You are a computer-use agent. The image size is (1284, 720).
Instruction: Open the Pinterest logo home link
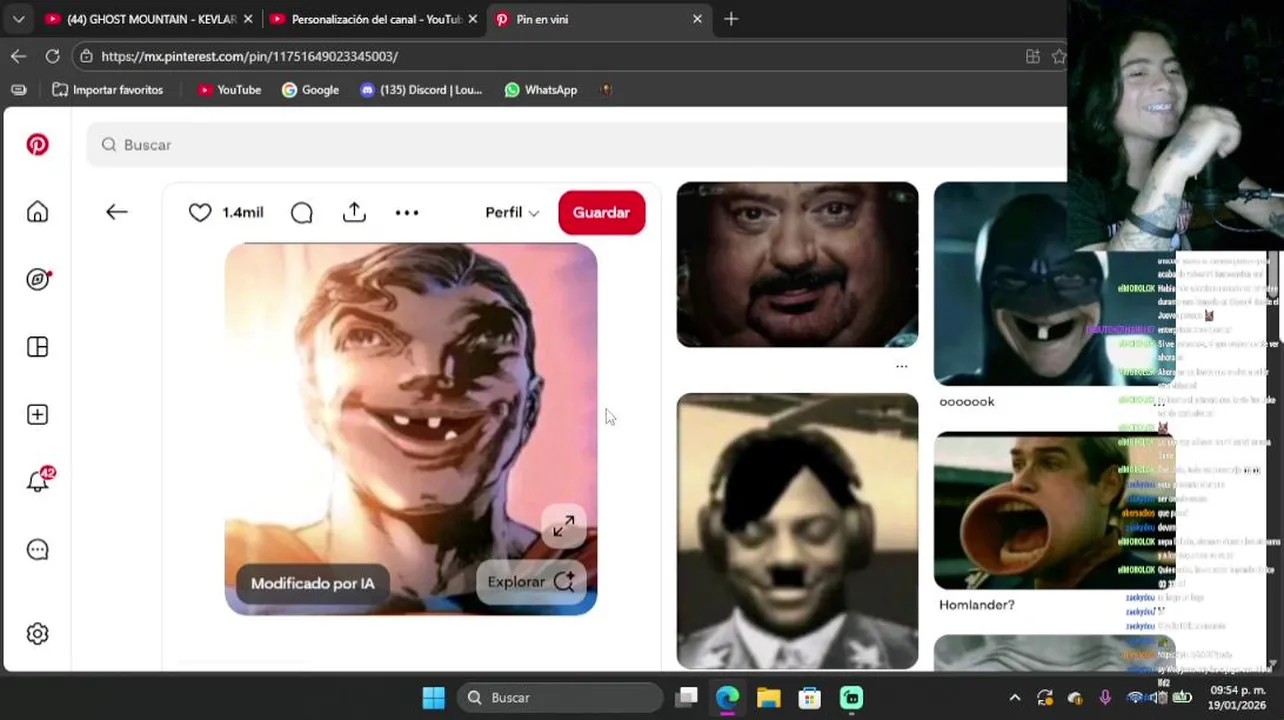point(37,145)
